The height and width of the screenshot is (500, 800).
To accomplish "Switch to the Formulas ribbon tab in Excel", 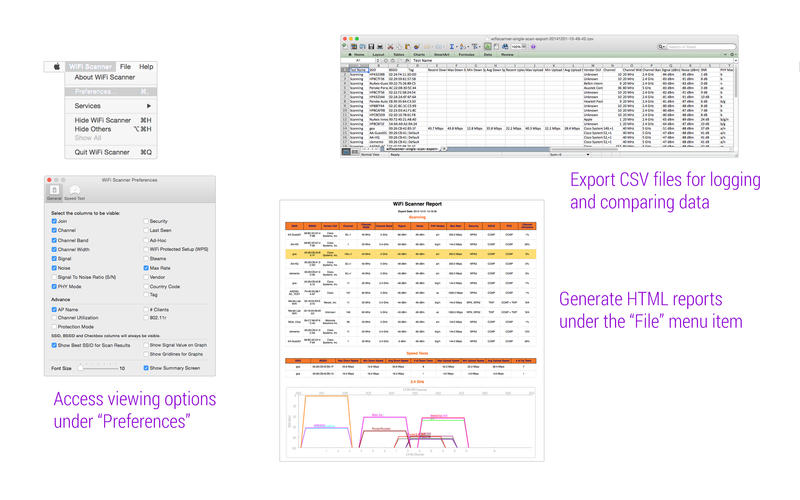I will click(466, 55).
